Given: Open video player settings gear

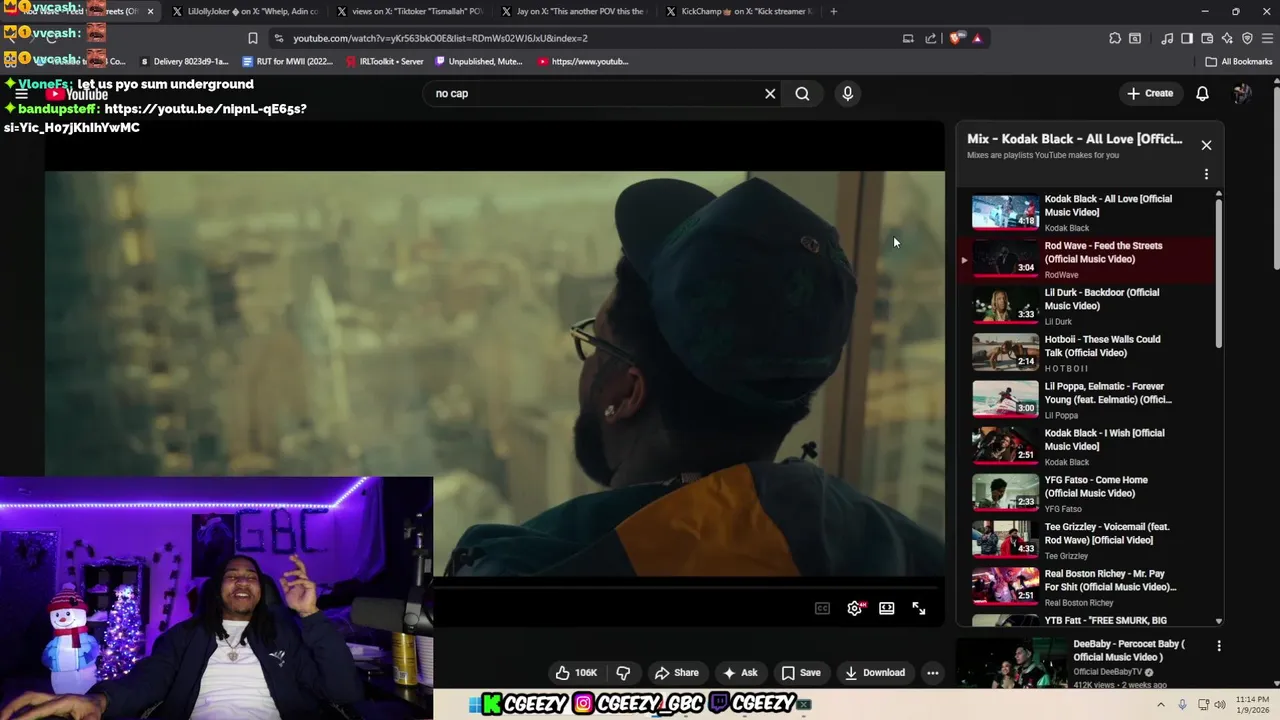Looking at the screenshot, I should pyautogui.click(x=854, y=608).
